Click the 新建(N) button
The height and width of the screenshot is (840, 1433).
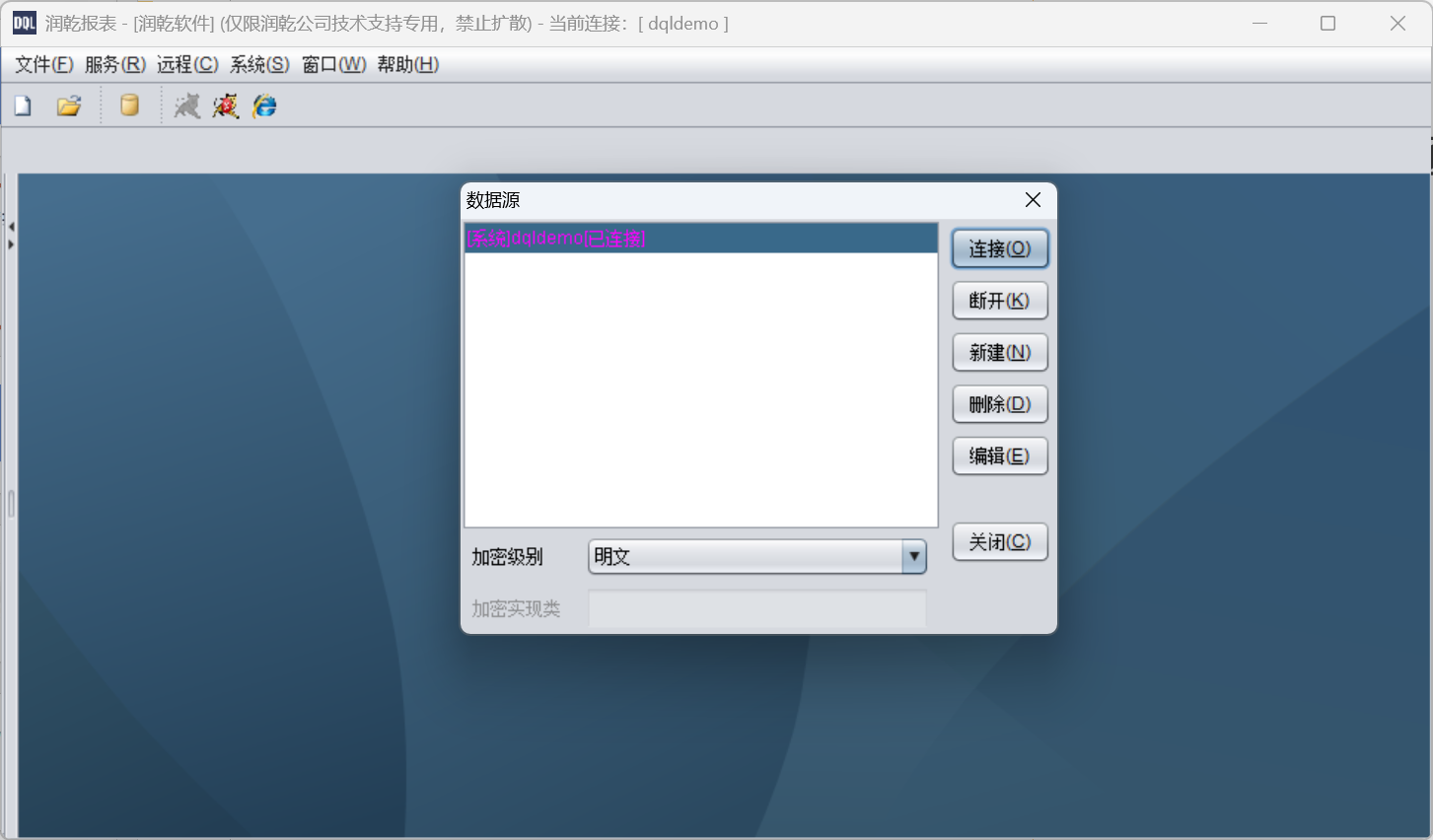tap(1000, 352)
